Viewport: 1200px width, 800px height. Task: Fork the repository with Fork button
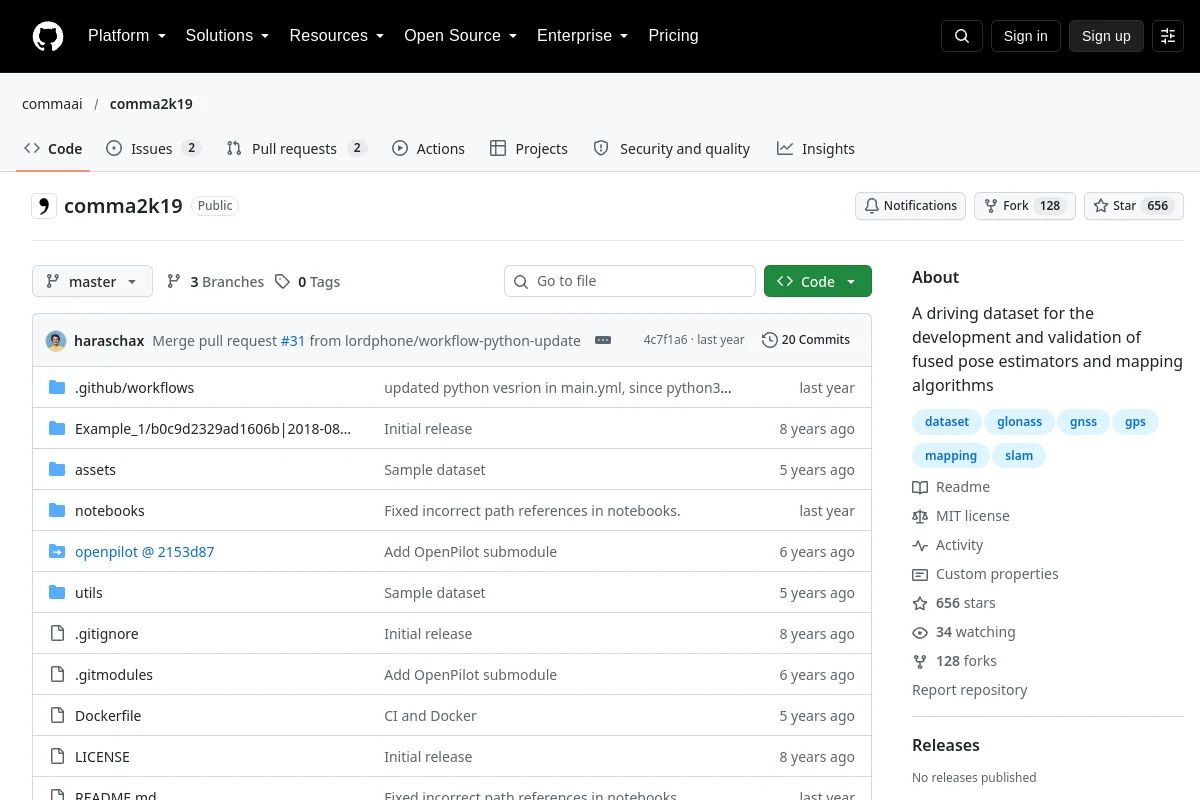point(1025,206)
